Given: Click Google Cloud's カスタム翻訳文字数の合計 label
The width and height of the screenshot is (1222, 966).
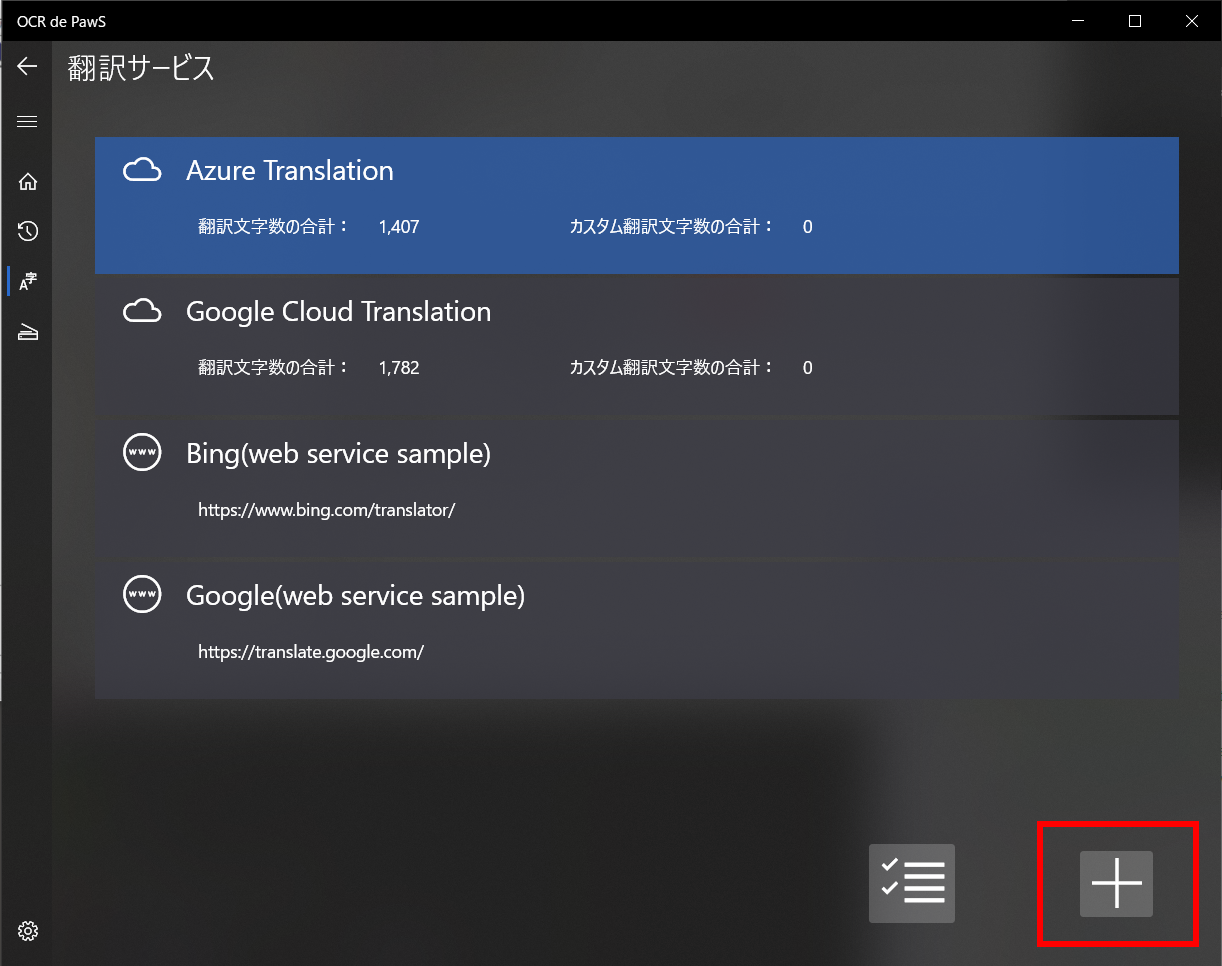Looking at the screenshot, I should [x=672, y=368].
